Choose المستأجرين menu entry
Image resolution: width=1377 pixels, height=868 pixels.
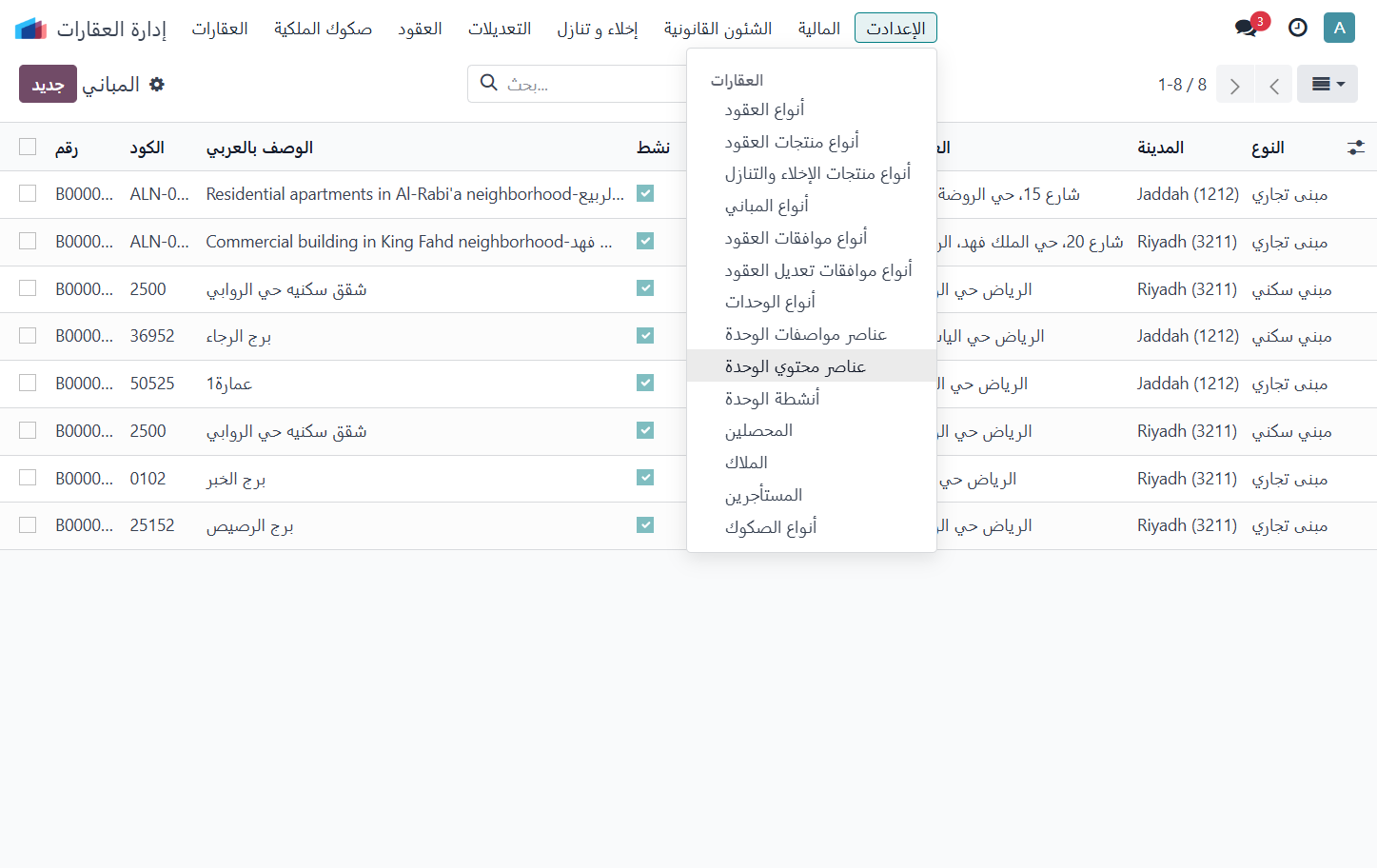[x=812, y=496]
